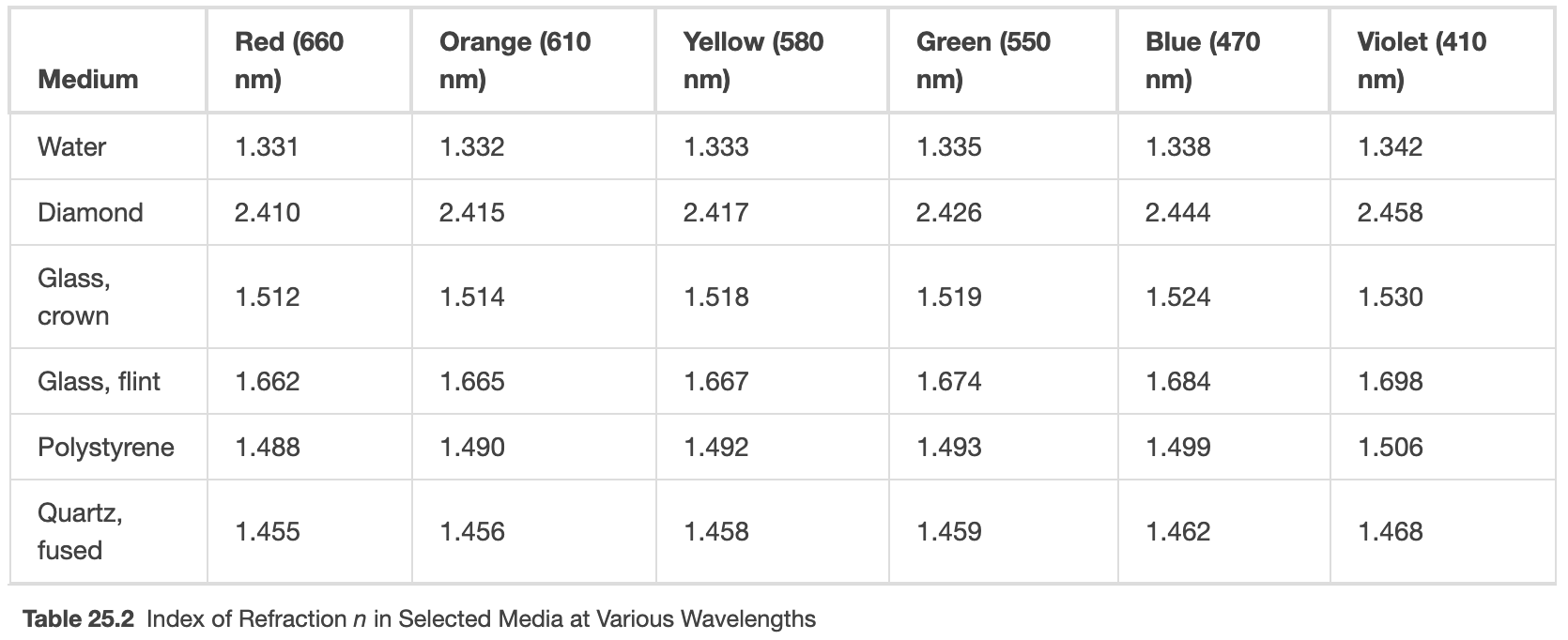The height and width of the screenshot is (640, 1568).
Task: Select Polystyrene's orange value 1.490
Action: pos(471,447)
